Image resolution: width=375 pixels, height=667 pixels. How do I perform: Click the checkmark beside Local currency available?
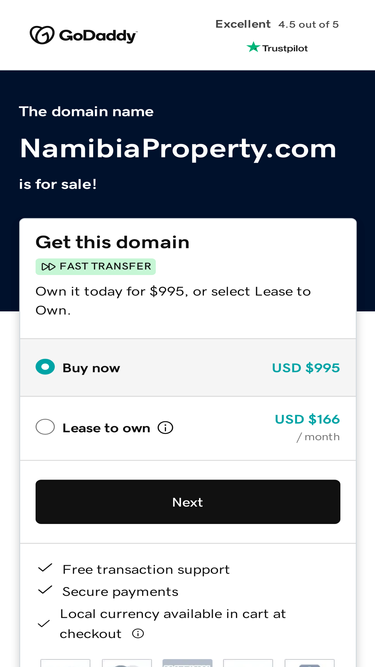44,624
